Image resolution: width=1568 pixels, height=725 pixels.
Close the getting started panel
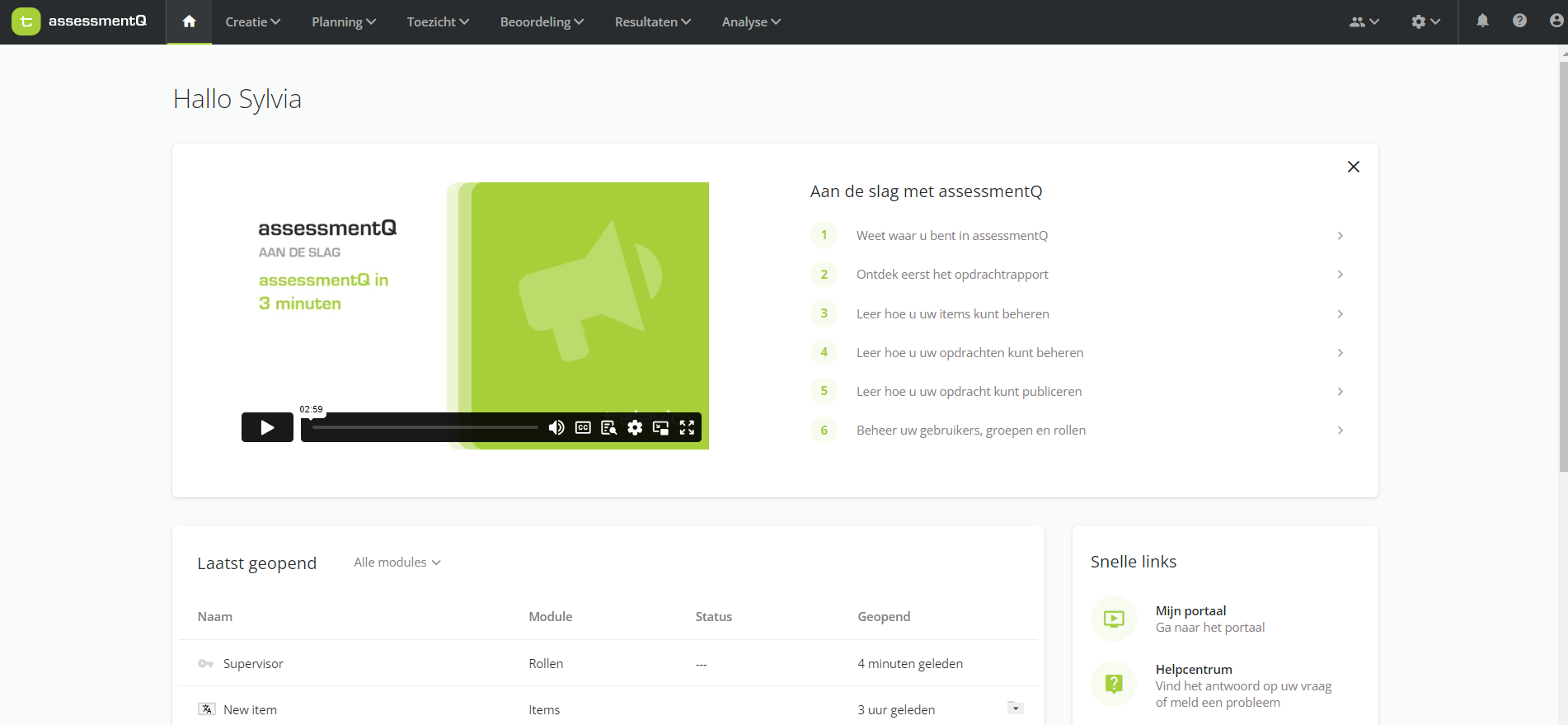tap(1353, 167)
